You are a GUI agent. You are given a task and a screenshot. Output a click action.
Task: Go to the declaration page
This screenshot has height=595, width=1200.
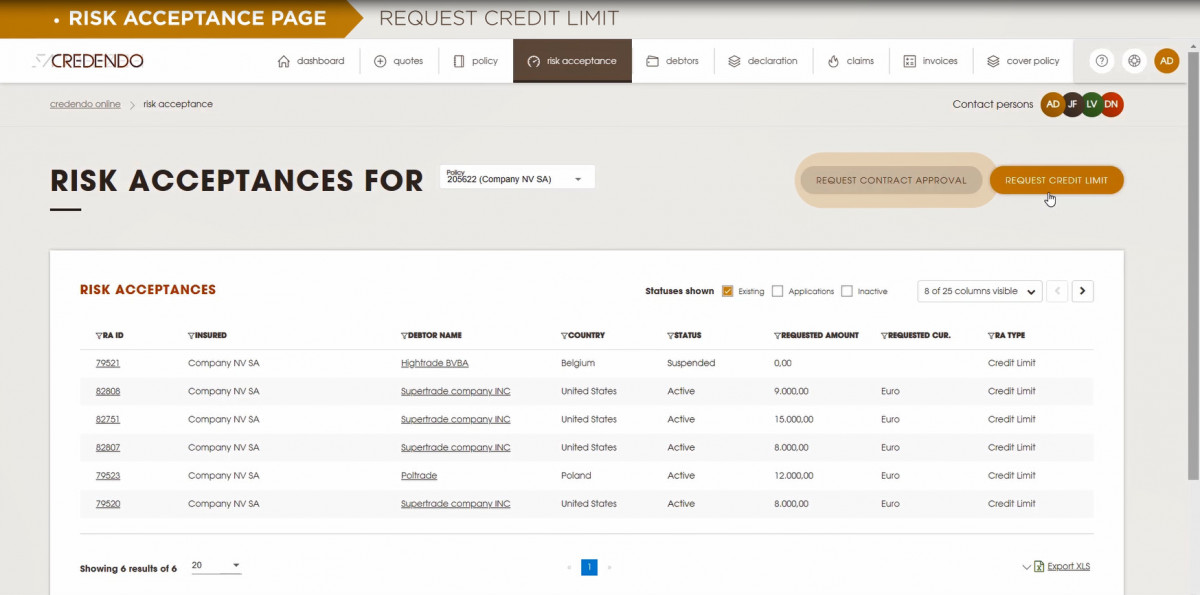pyautogui.click(x=762, y=61)
